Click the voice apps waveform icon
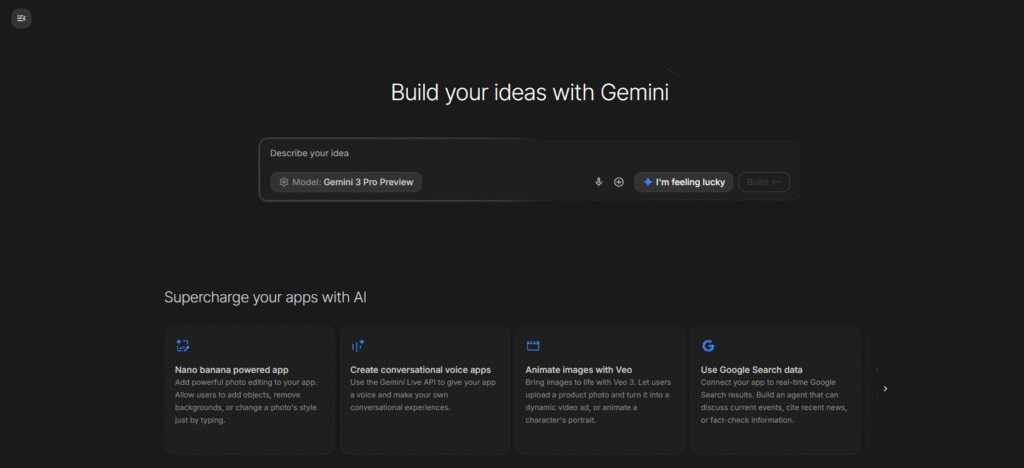Viewport: 1024px width, 468px height. 358,345
